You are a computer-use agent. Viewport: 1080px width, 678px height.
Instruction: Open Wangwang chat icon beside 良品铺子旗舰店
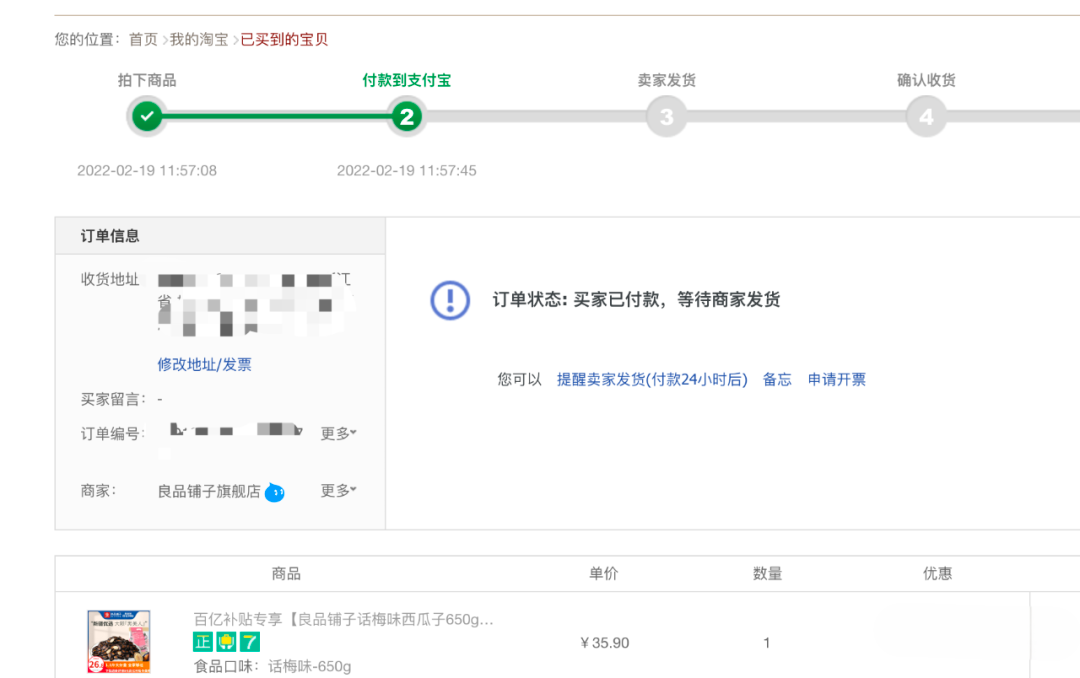pyautogui.click(x=274, y=492)
